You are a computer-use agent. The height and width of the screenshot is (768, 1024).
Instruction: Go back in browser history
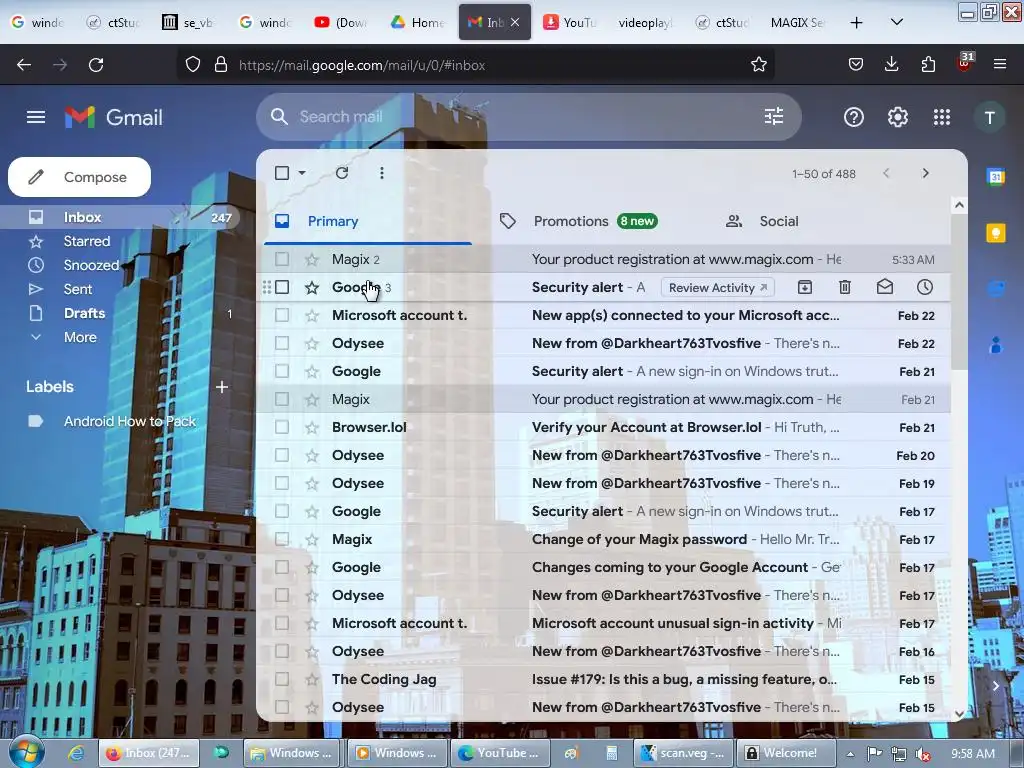(x=24, y=65)
